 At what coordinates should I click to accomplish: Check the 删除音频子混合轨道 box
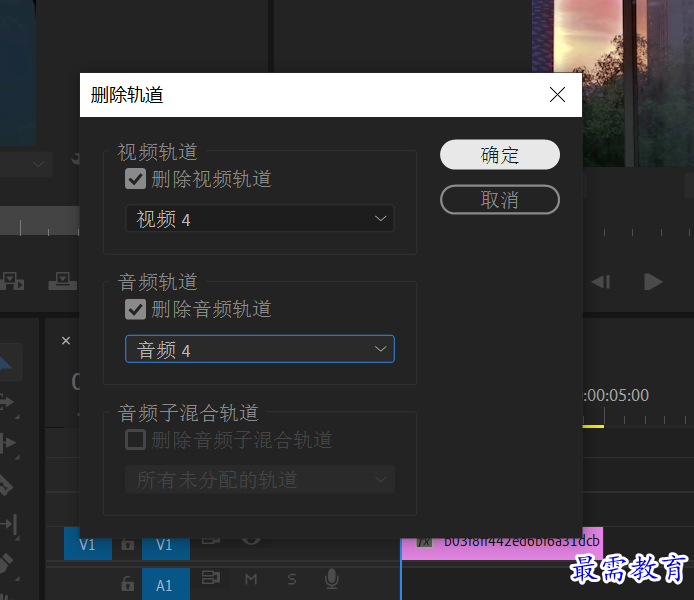tap(135, 439)
